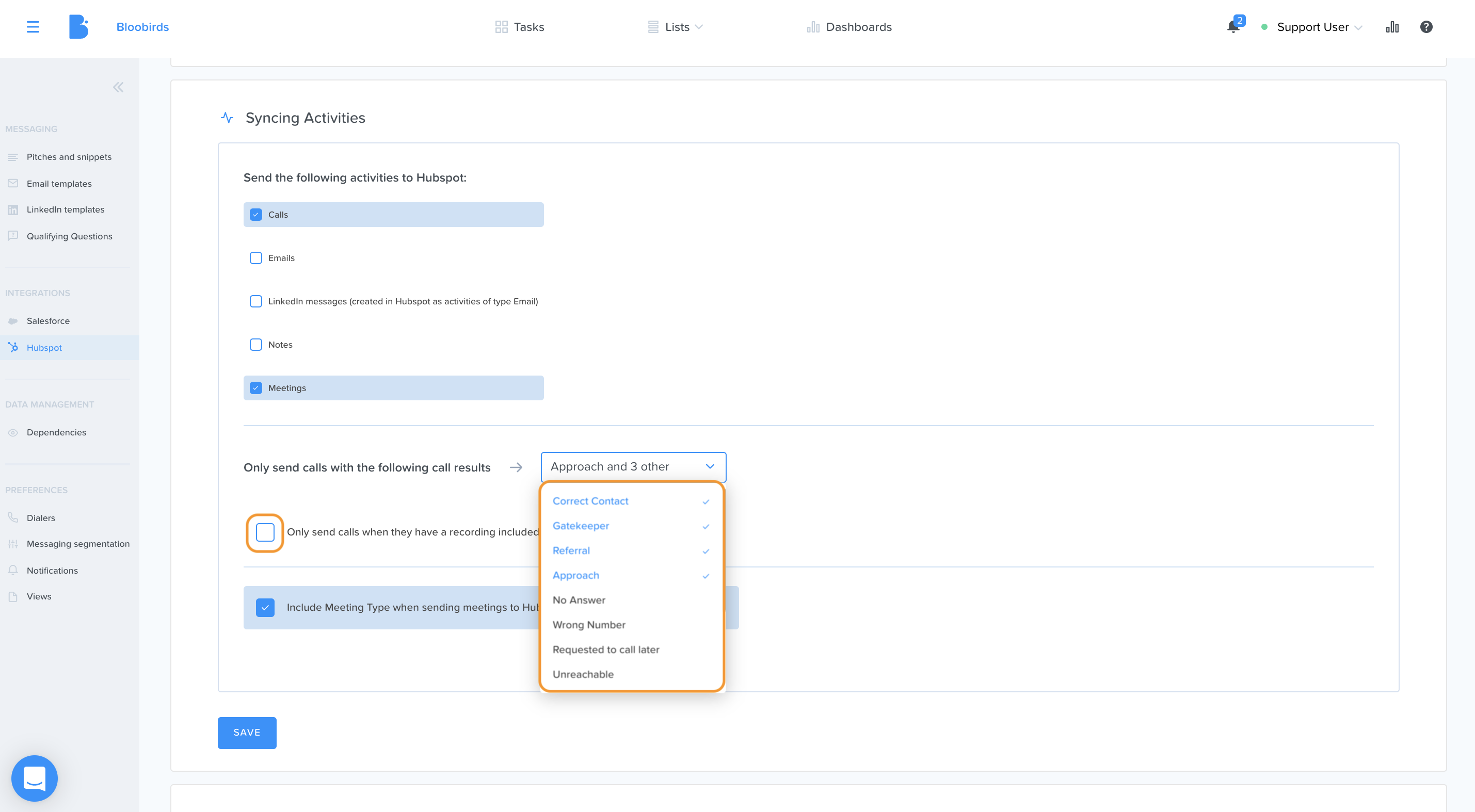Open the help question mark icon
Viewport: 1475px width, 812px height.
tap(1426, 27)
